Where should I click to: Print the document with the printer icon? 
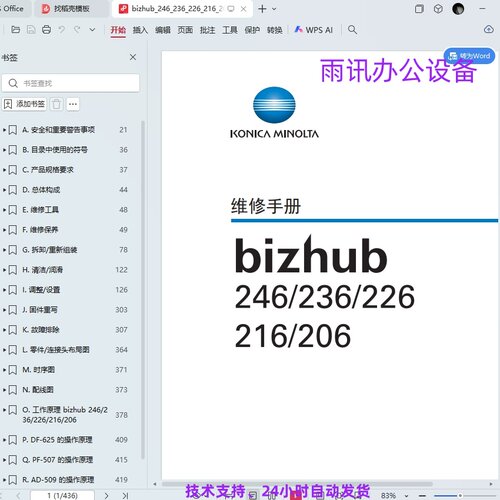coord(47,30)
